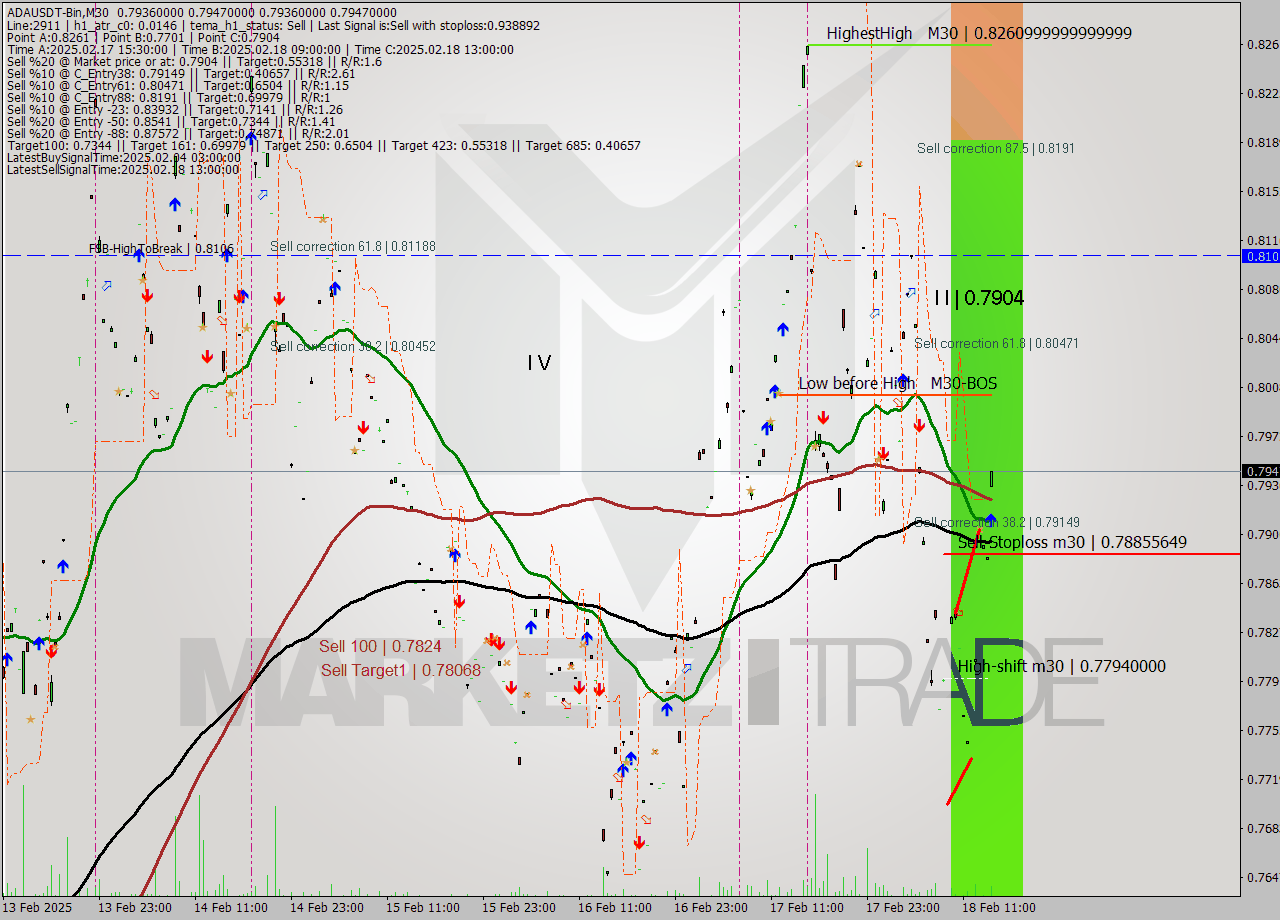Select the HighestHigh M30 level label
Viewport: 1280px width, 920px height.
pos(978,33)
